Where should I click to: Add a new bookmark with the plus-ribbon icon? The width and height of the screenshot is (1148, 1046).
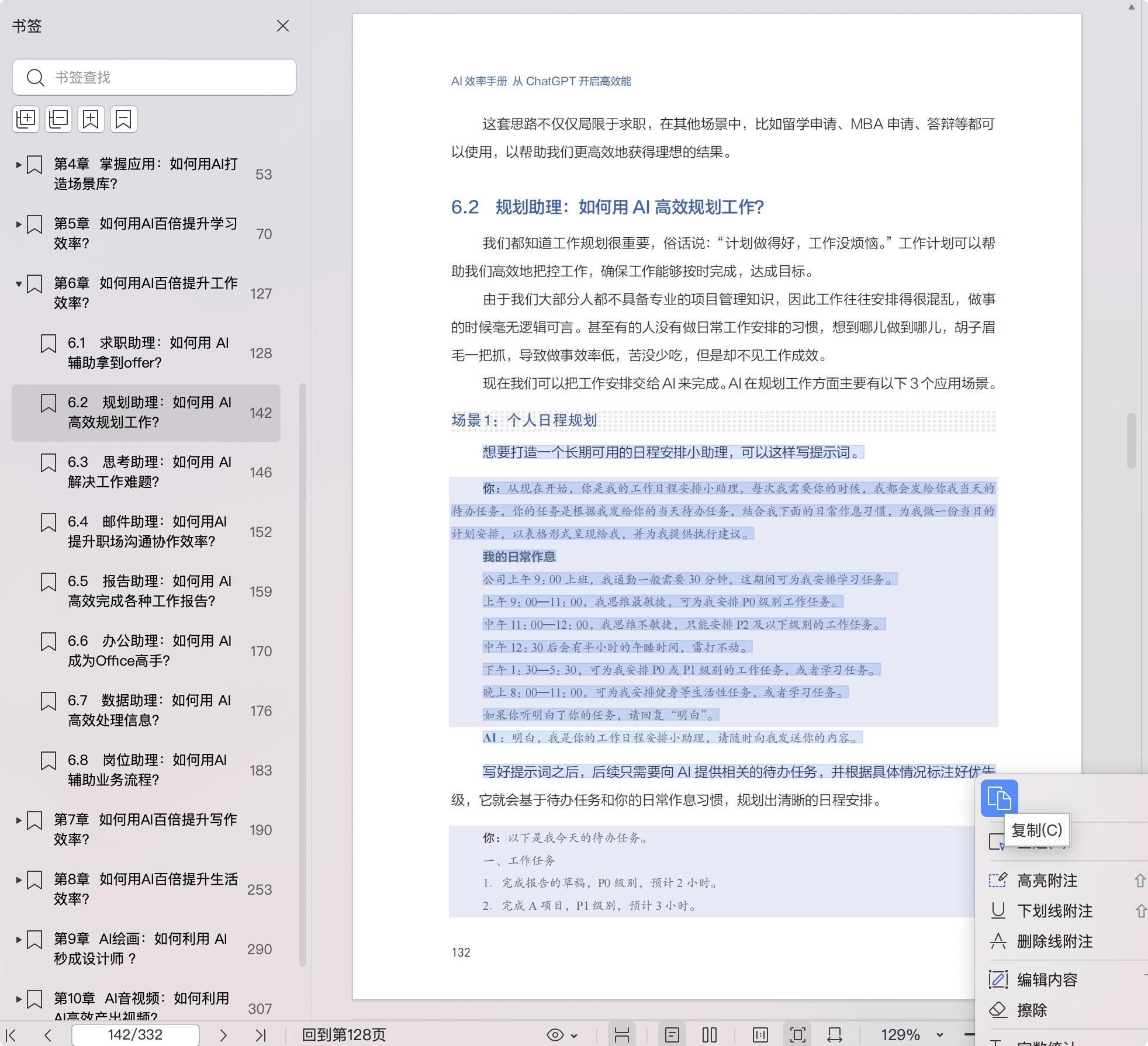91,119
